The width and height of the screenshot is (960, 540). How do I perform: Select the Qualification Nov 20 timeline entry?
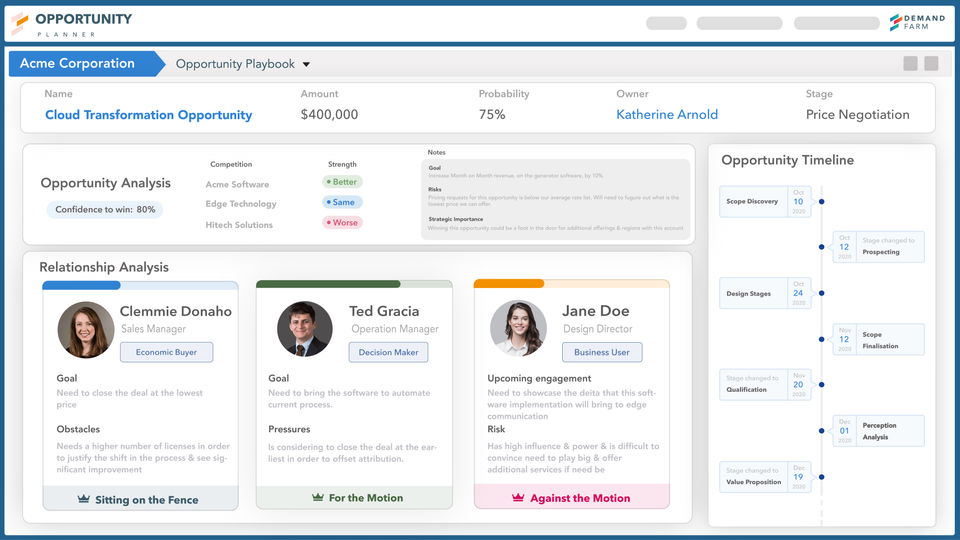pos(765,384)
